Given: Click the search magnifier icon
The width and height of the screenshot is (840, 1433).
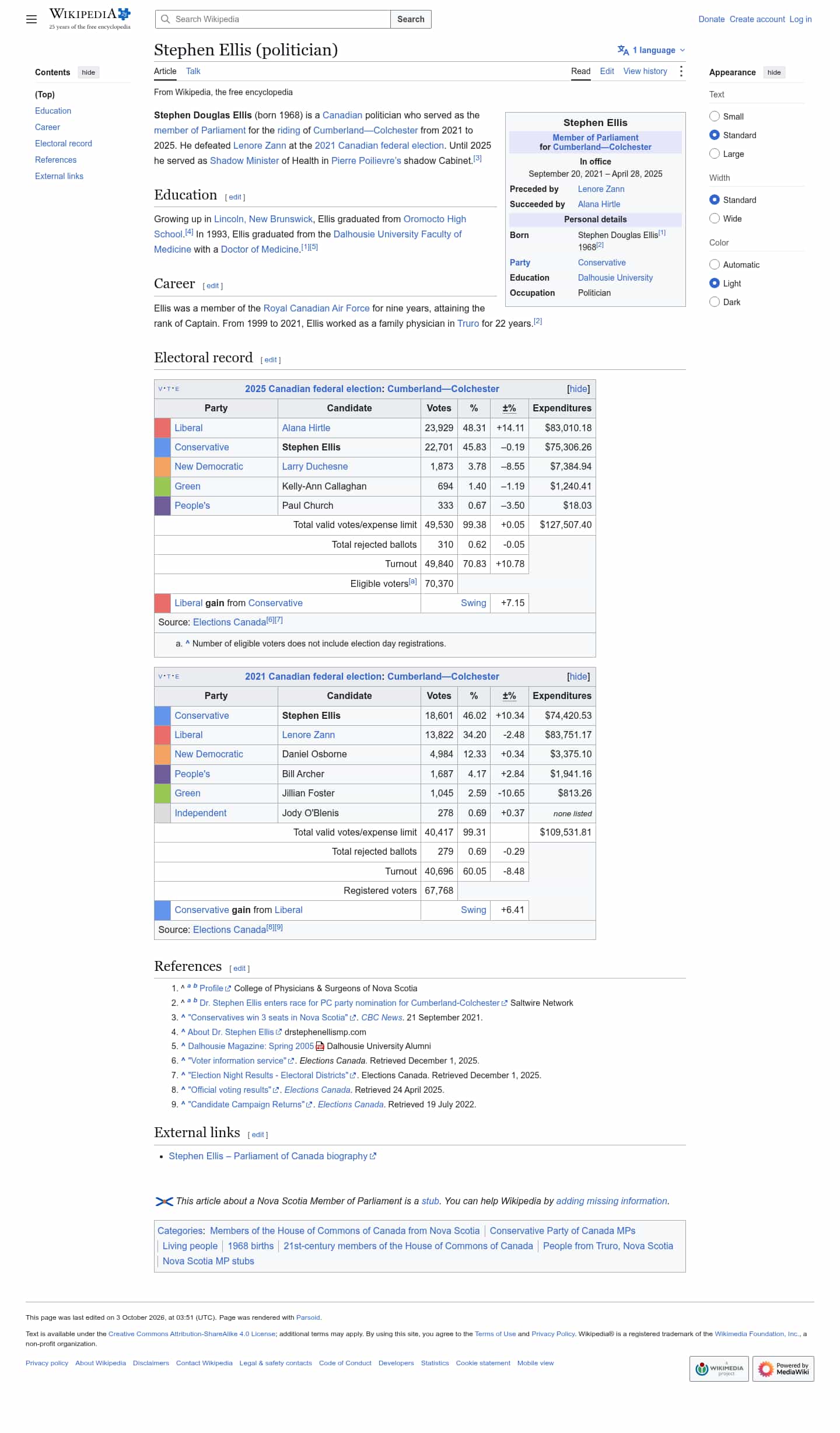Looking at the screenshot, I should pos(166,19).
